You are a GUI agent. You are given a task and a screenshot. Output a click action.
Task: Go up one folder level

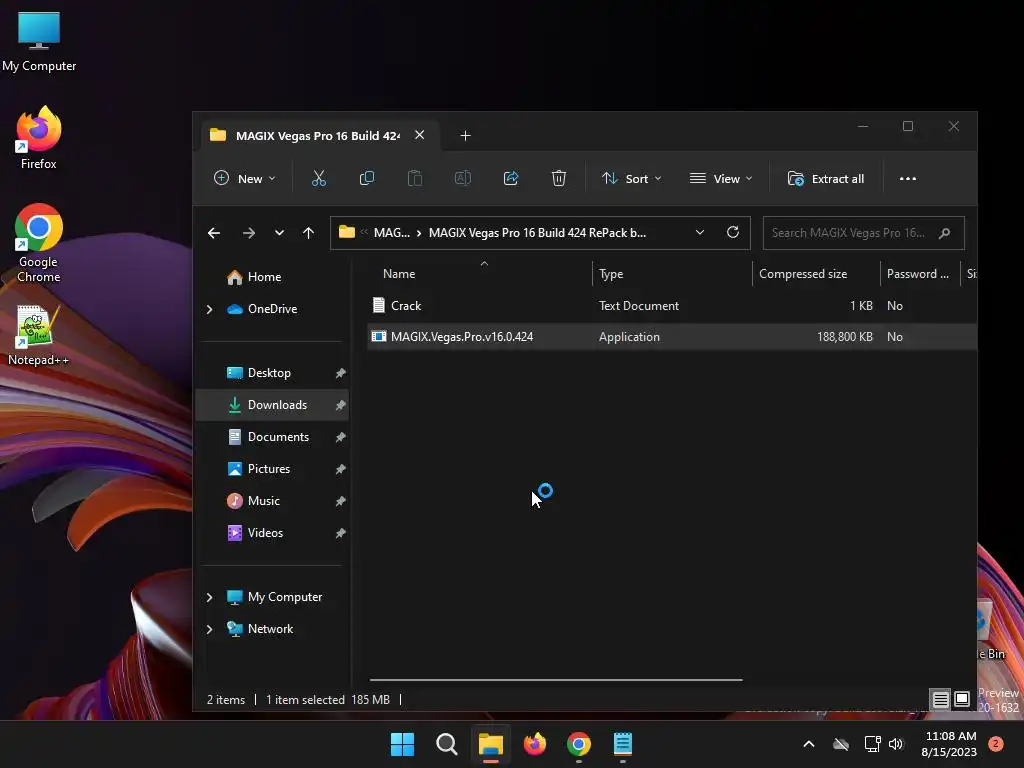coord(308,233)
